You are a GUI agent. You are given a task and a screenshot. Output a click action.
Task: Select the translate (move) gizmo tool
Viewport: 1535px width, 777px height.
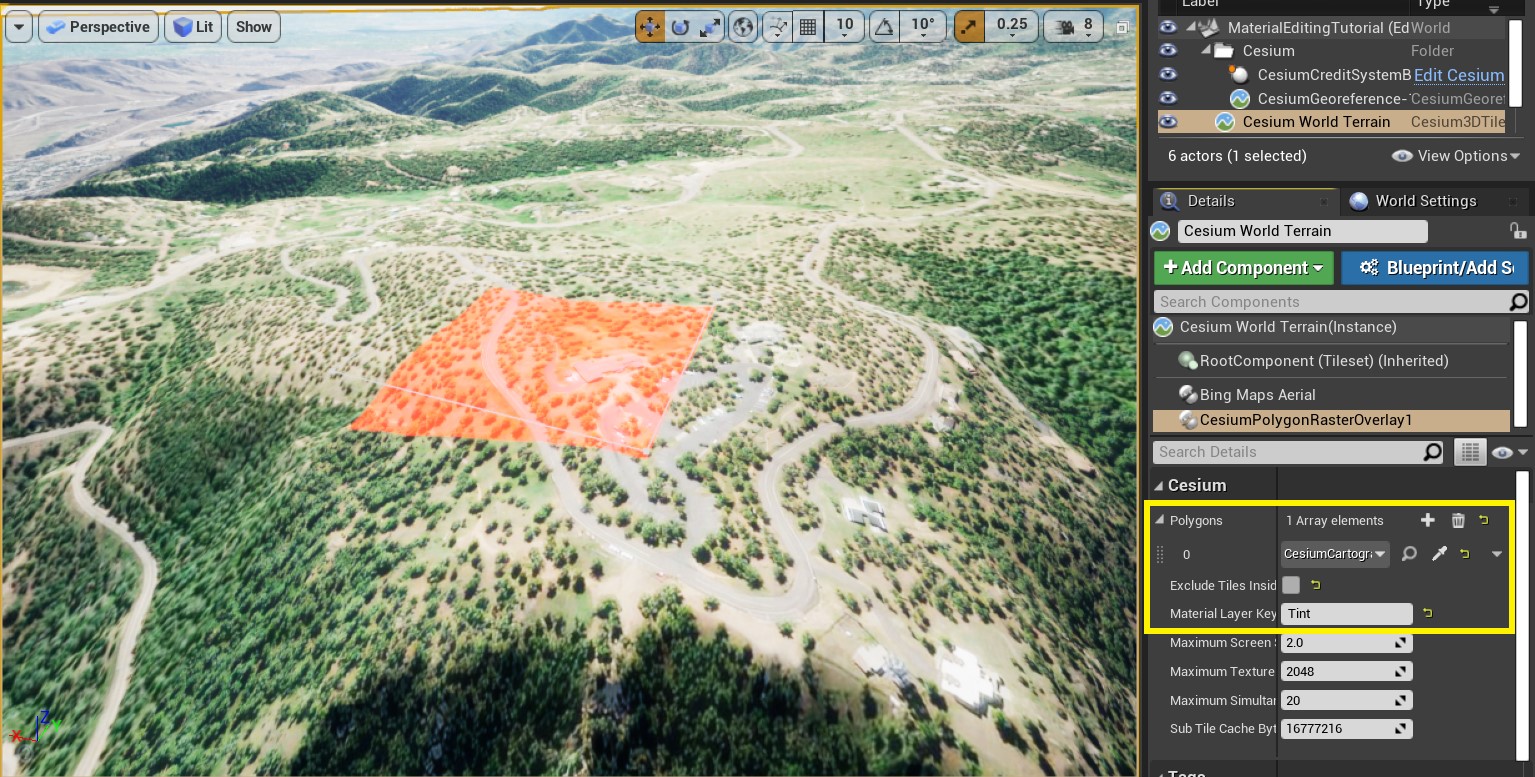pos(650,27)
